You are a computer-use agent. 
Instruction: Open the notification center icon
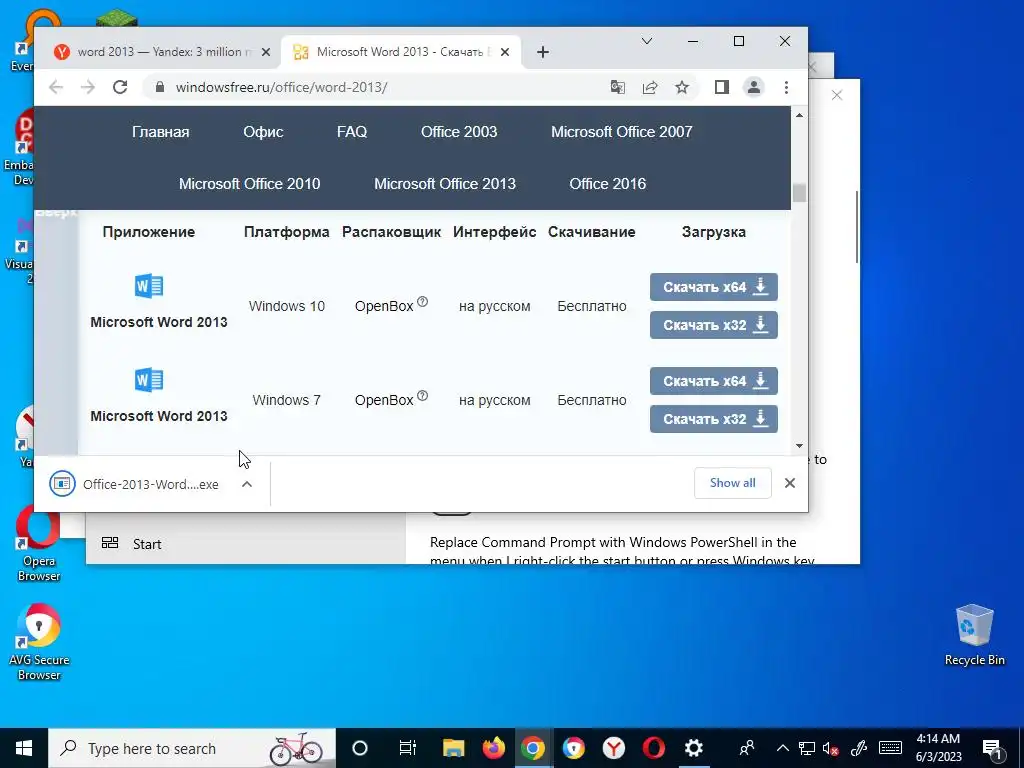(992, 748)
